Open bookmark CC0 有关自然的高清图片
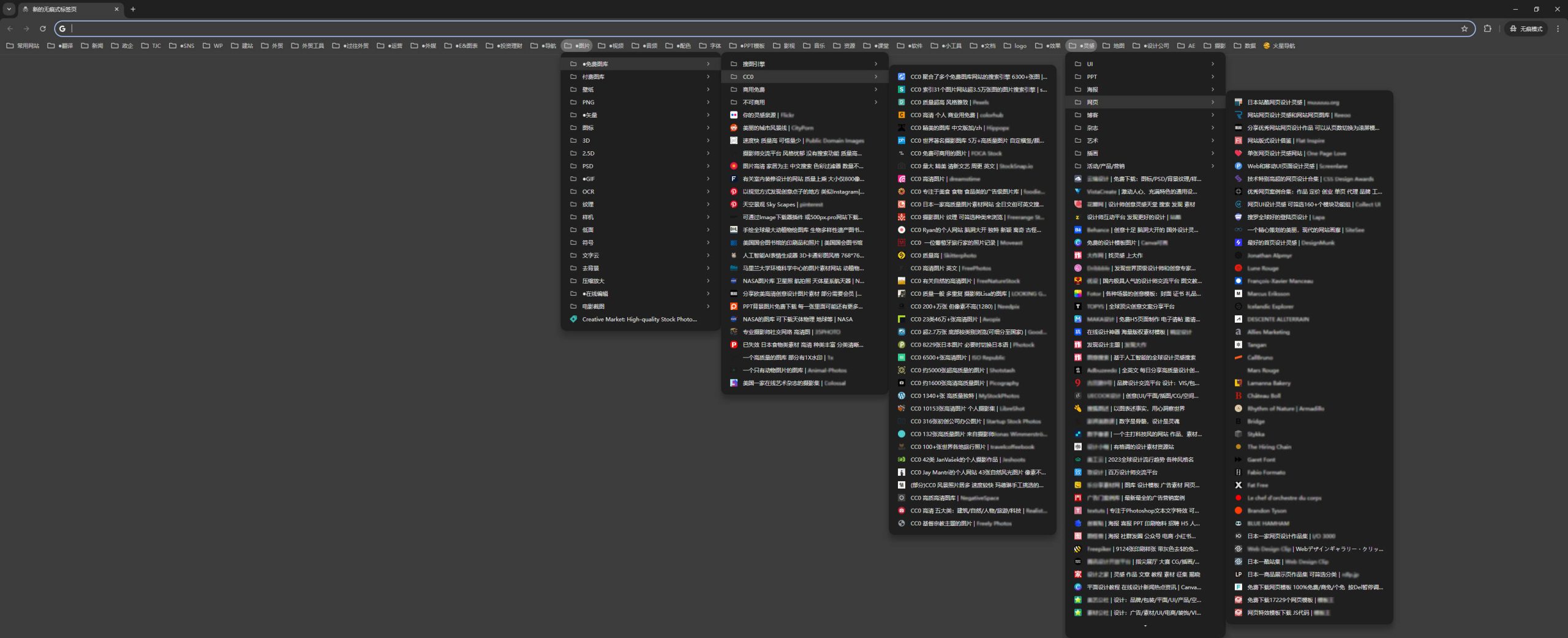The width and height of the screenshot is (1568, 638). pyautogui.click(x=972, y=281)
